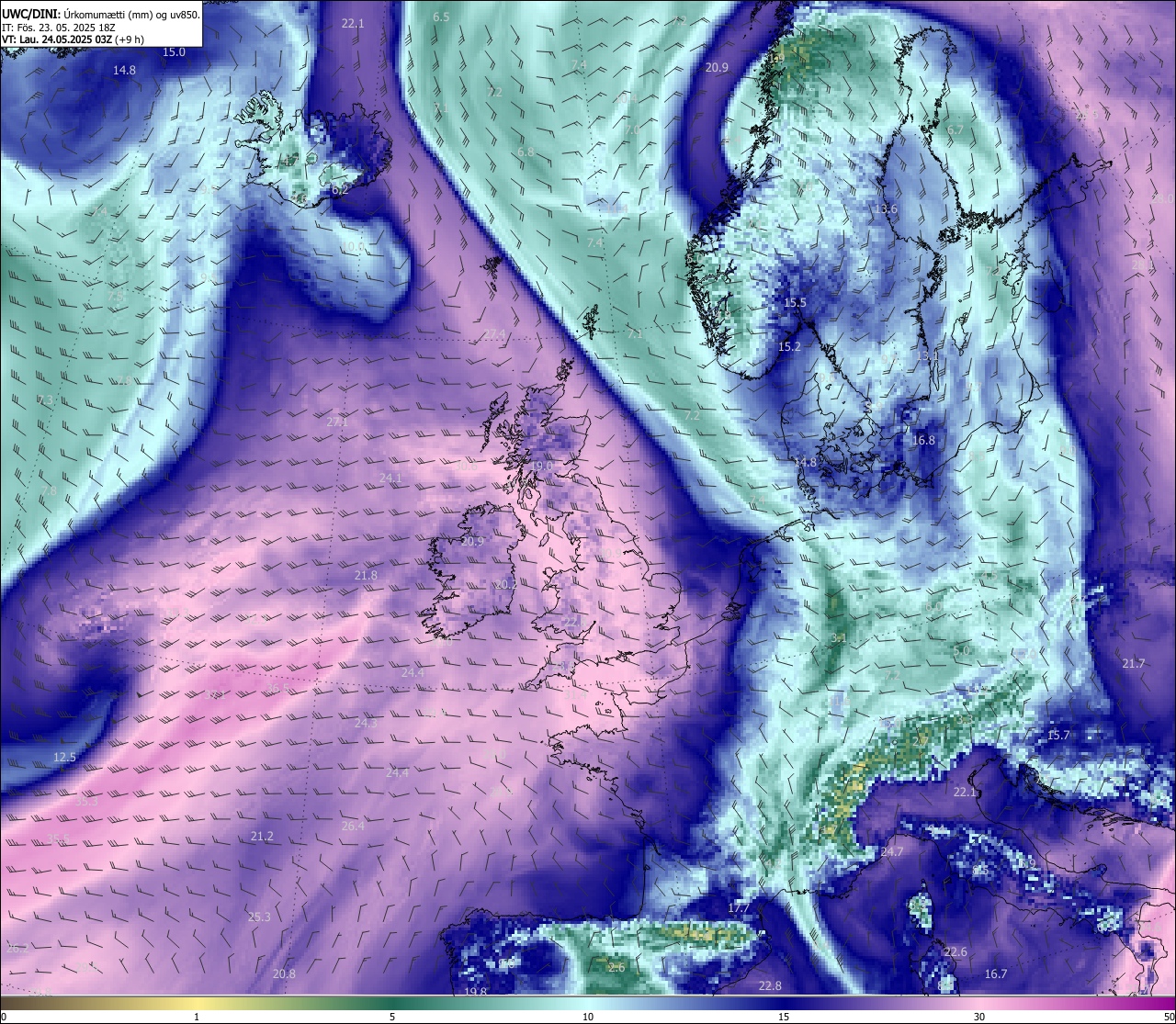
Task: Click the '6.8' map value label
Action: tap(526, 152)
